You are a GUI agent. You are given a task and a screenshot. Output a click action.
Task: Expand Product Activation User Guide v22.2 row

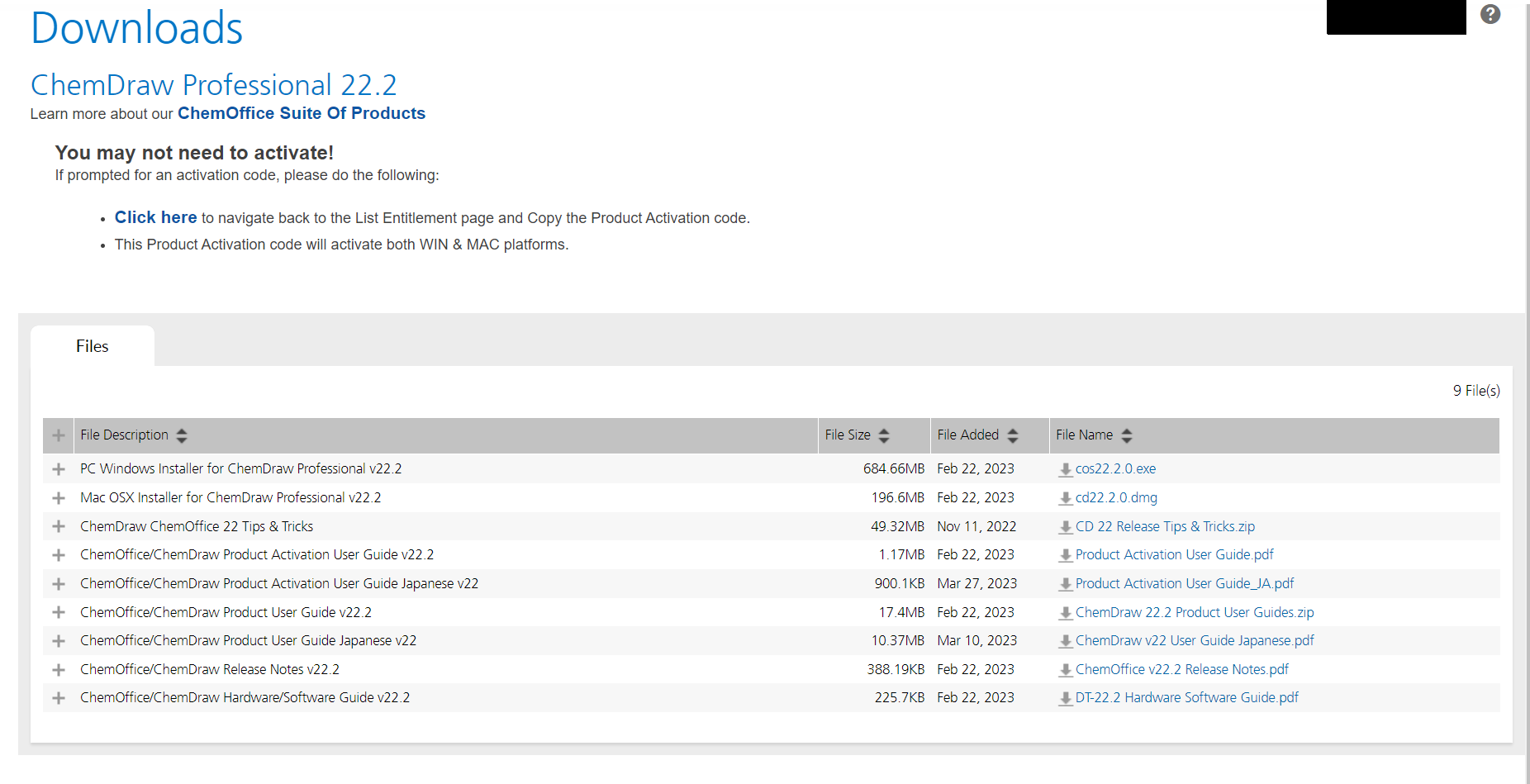pos(59,555)
